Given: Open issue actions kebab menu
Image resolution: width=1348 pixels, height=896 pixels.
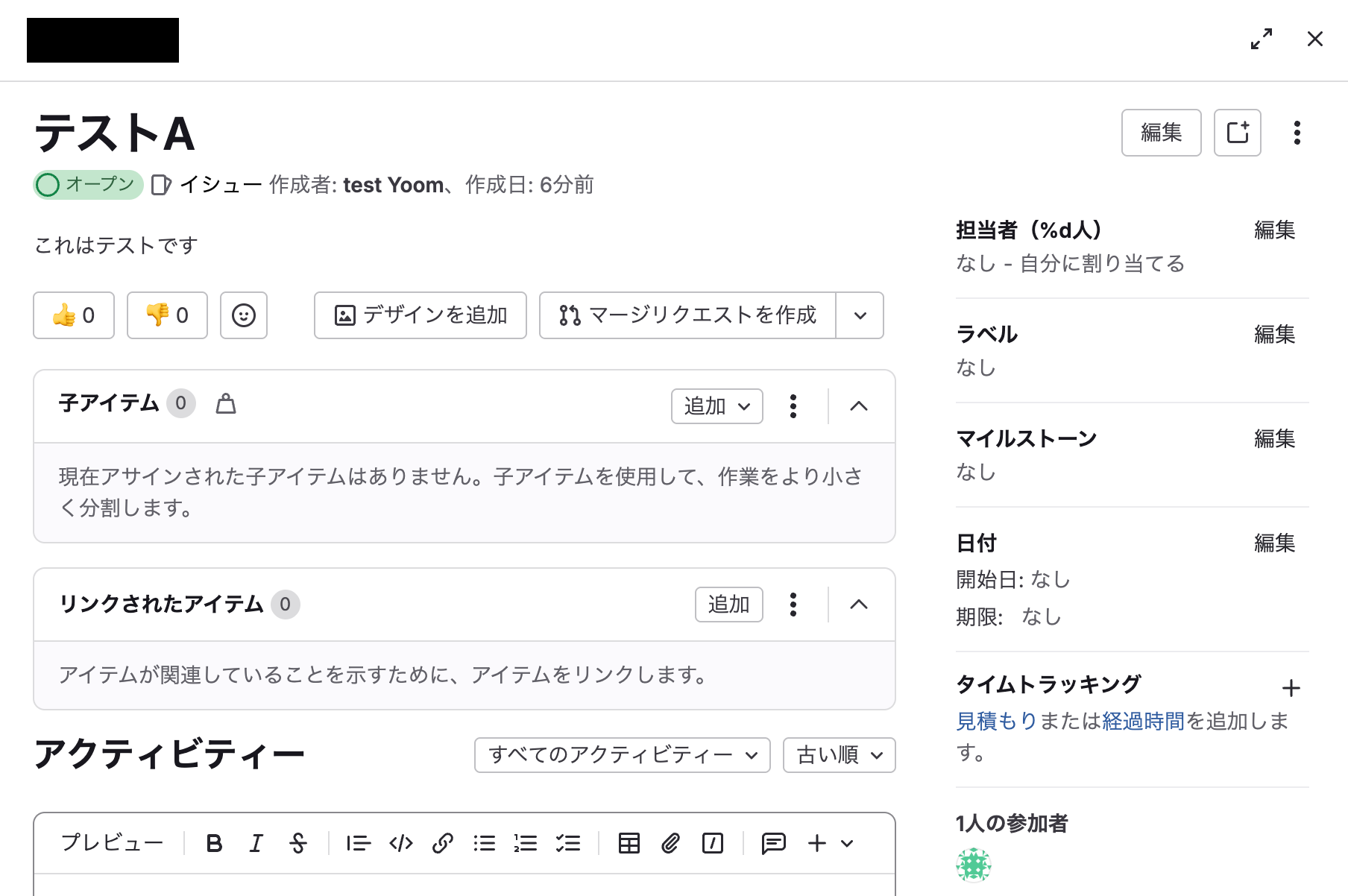Looking at the screenshot, I should [x=1297, y=133].
